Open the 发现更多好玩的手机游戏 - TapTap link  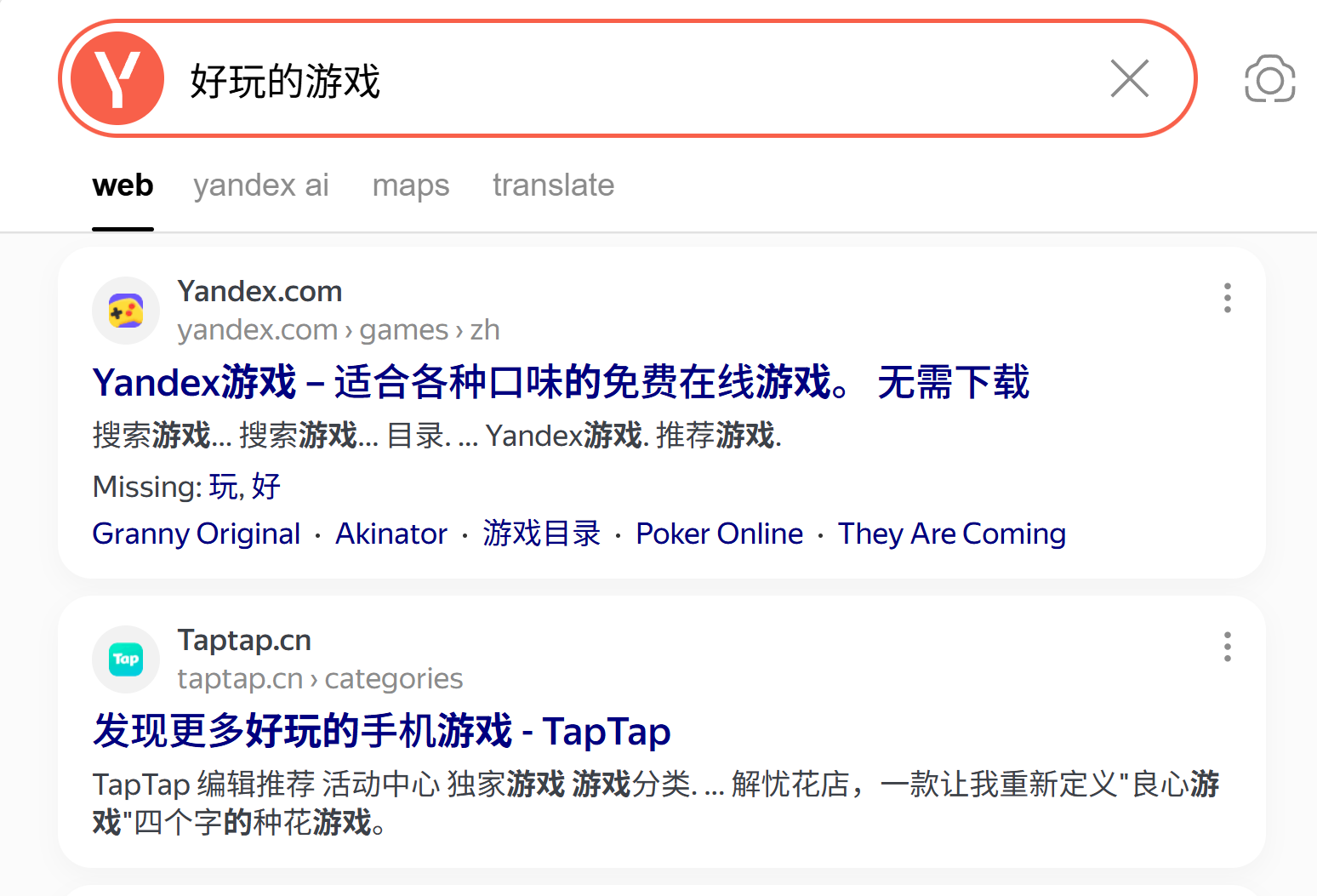pos(382,731)
